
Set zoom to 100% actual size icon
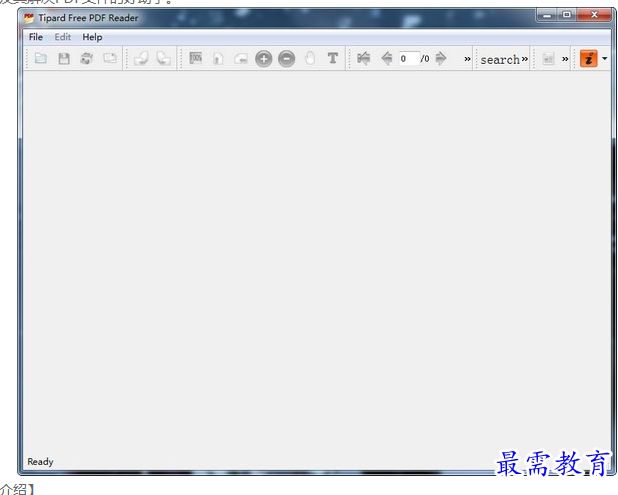click(x=195, y=58)
